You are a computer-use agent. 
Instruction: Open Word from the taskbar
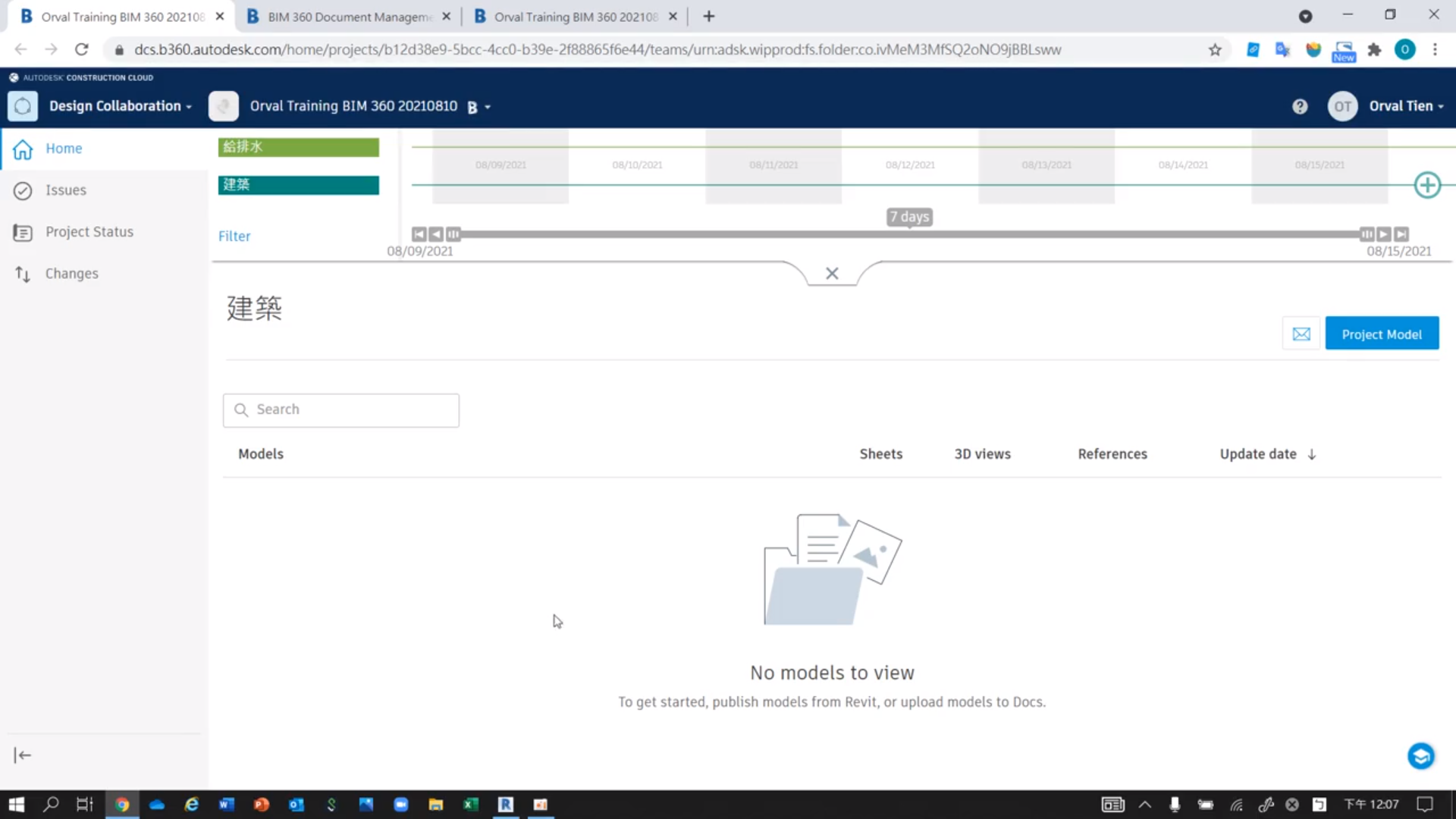pyautogui.click(x=227, y=805)
